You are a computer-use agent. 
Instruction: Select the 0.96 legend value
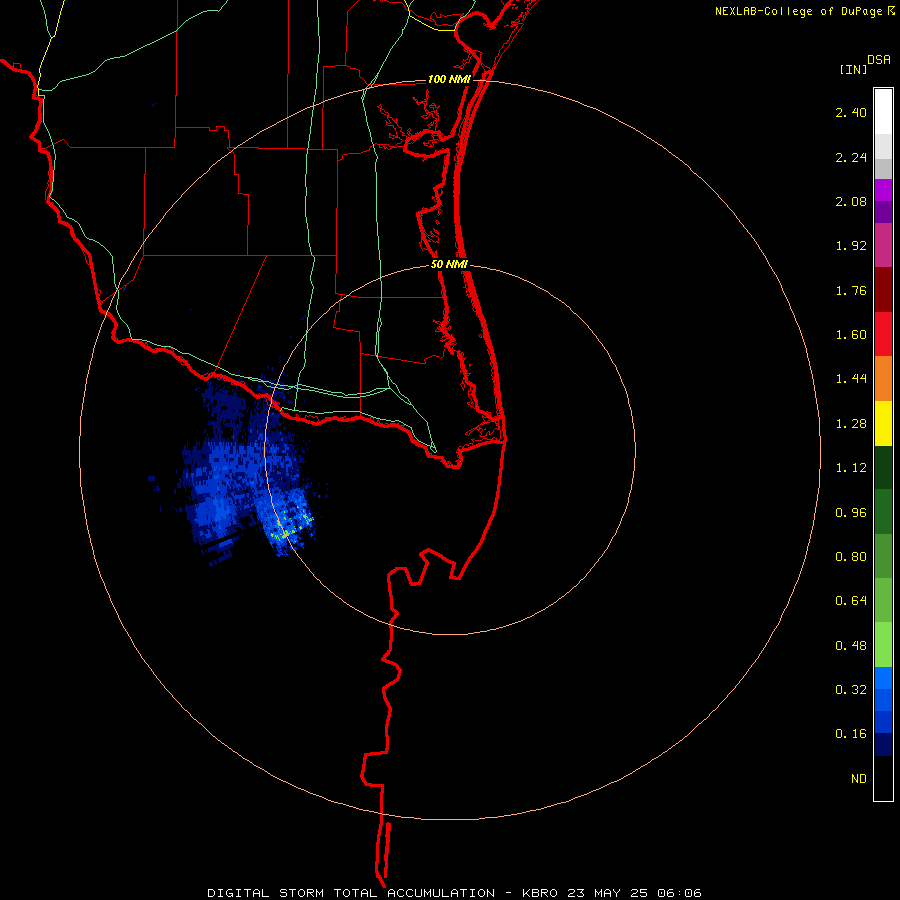pyautogui.click(x=851, y=513)
